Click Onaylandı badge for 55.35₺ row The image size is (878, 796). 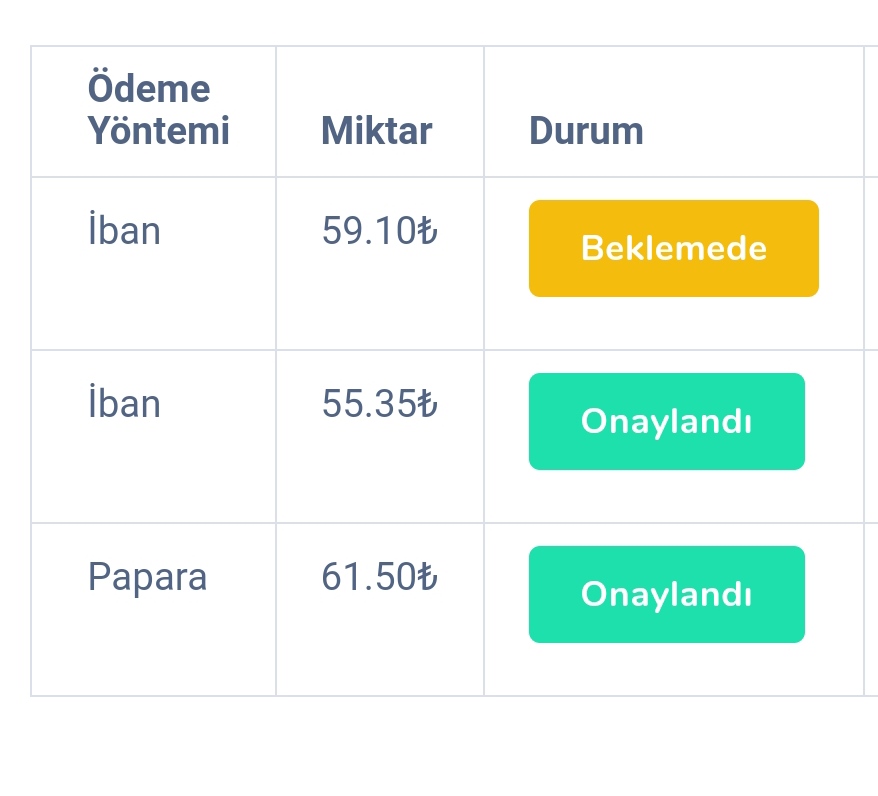(x=666, y=421)
